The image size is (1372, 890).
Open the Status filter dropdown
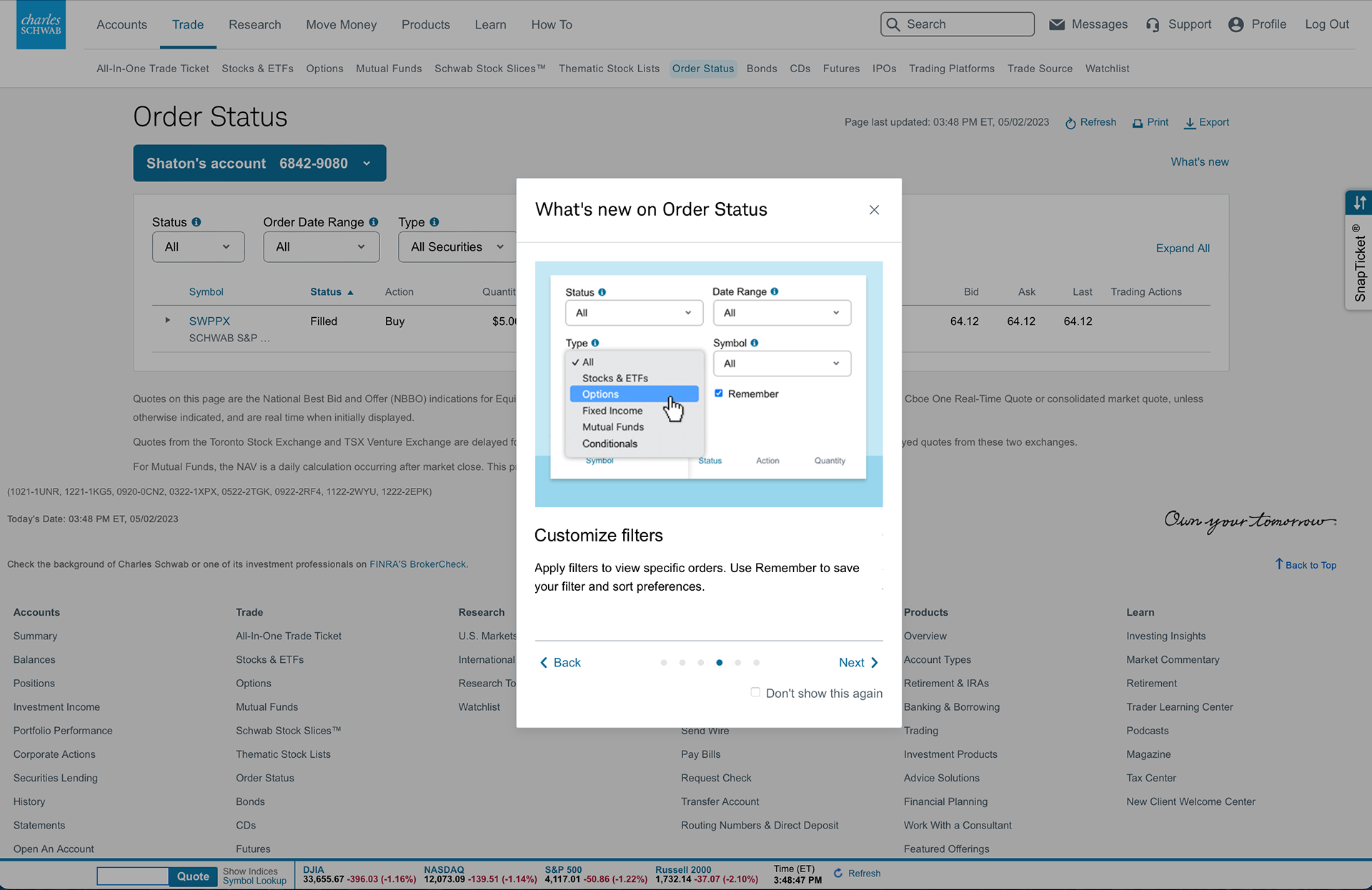(x=198, y=247)
